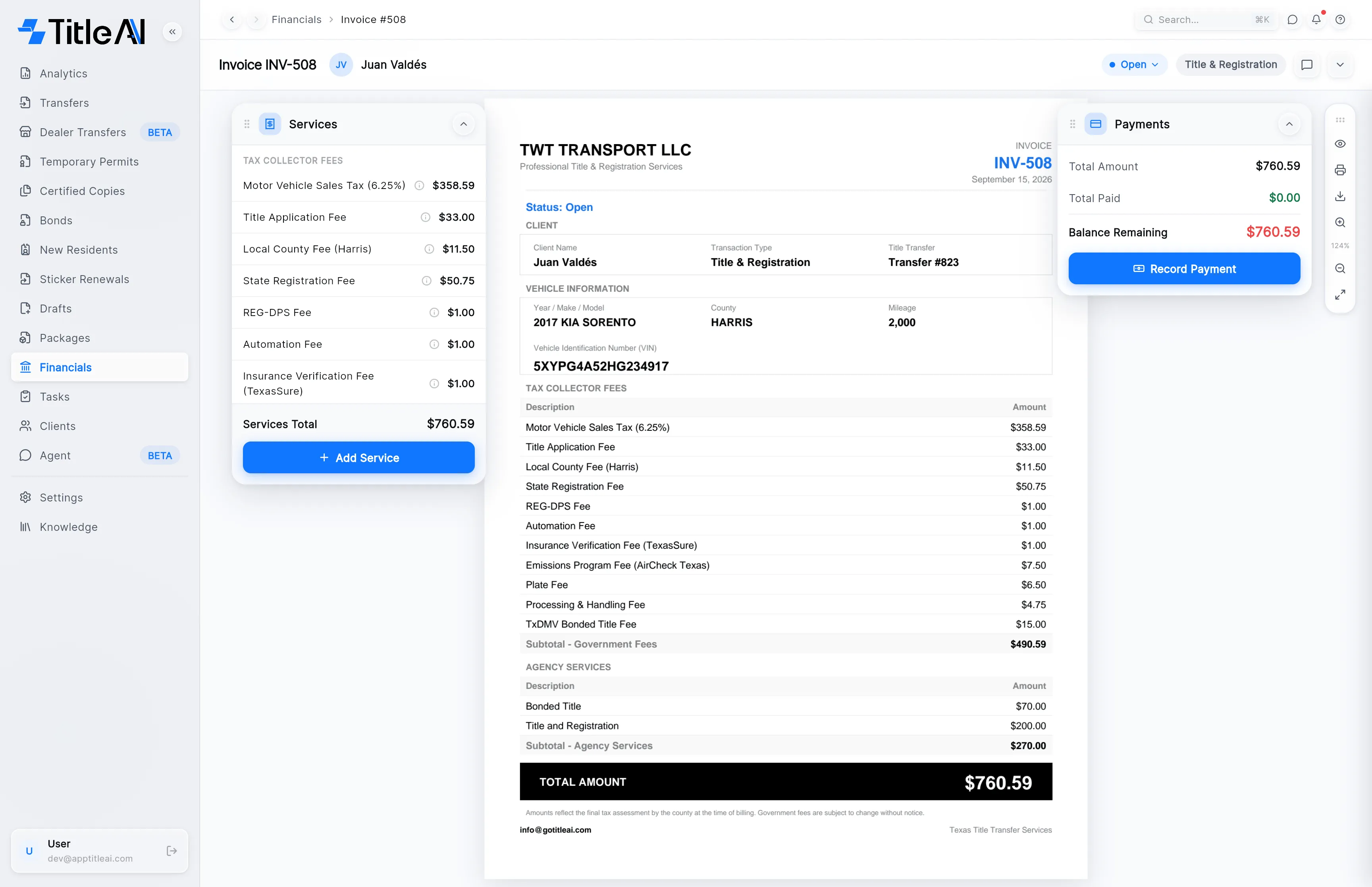The image size is (1372, 887).
Task: Click the user profile card dev@apptitleai.com
Action: [x=100, y=851]
